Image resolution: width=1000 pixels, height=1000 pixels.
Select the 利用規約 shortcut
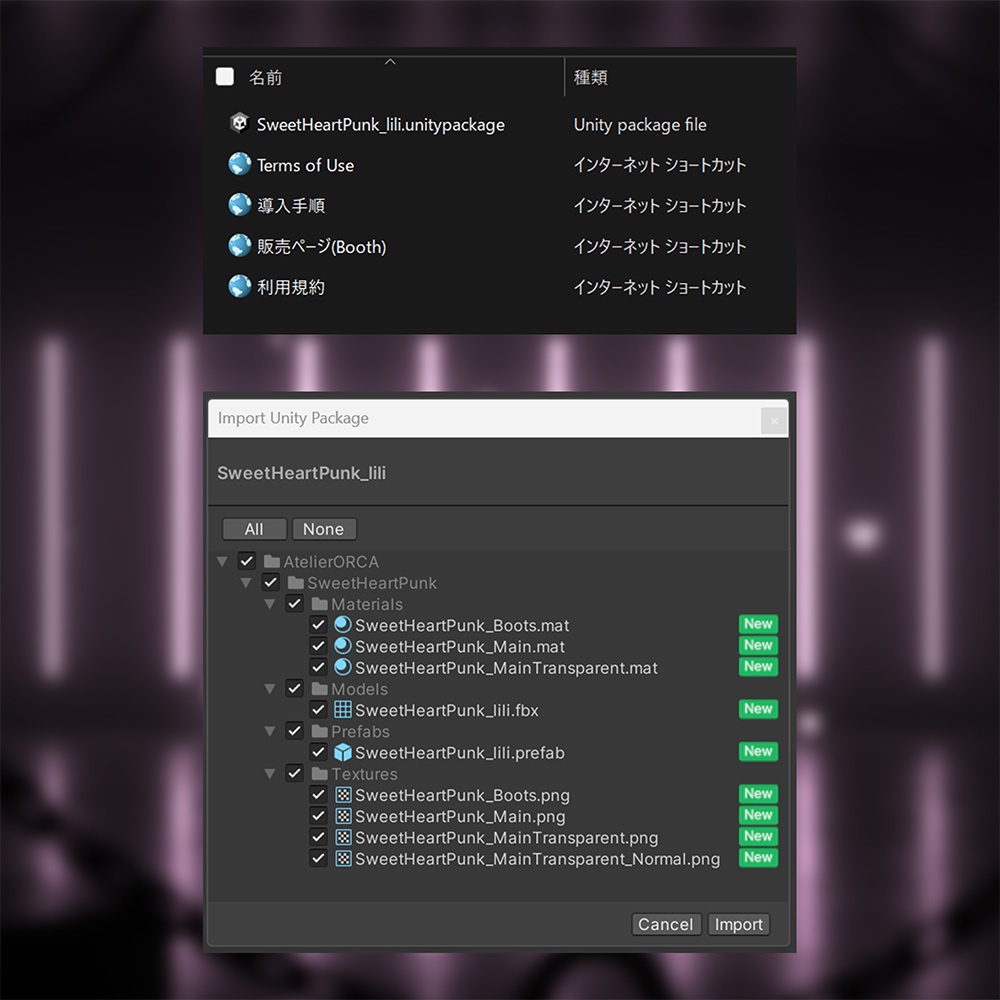click(291, 287)
